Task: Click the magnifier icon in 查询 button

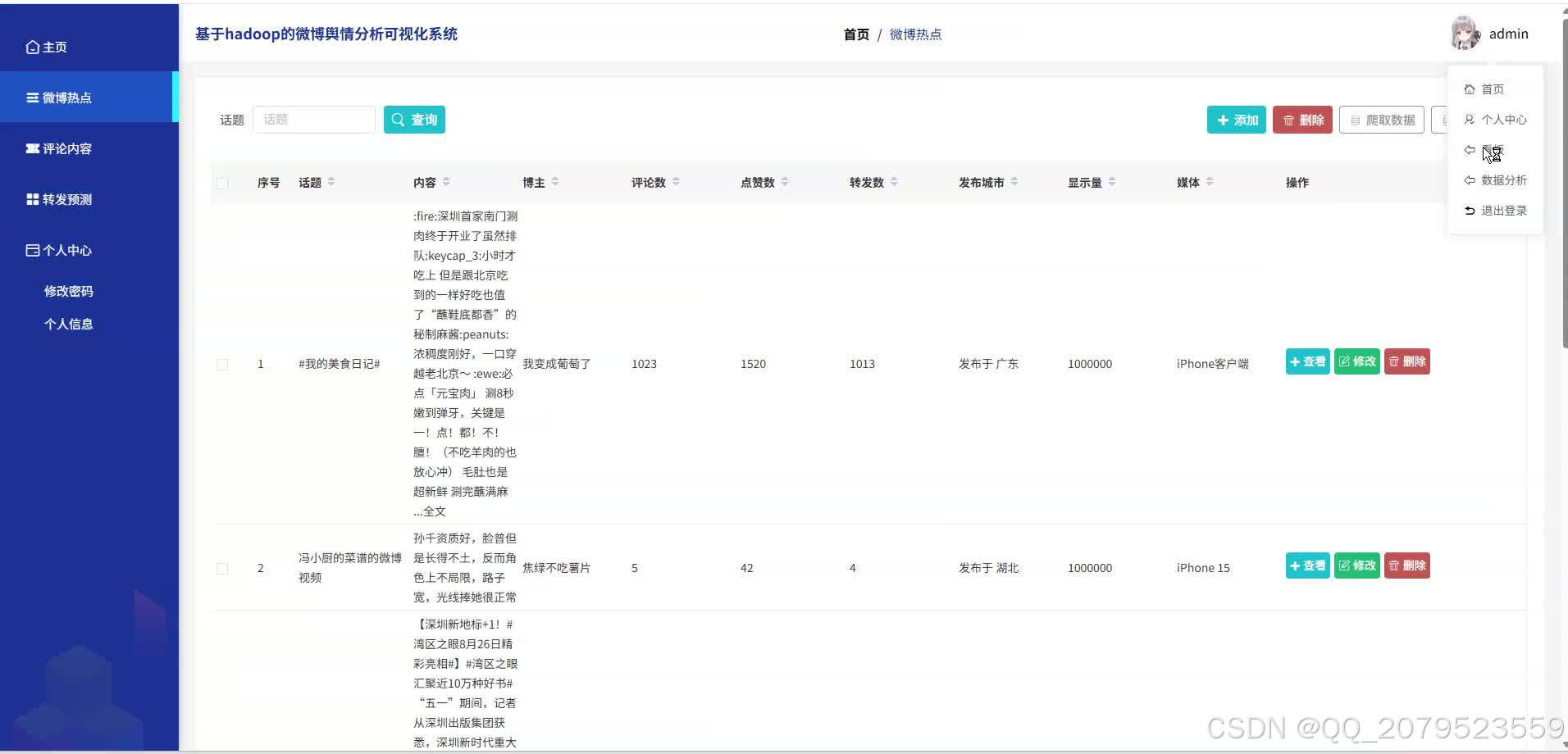Action: 399,119
